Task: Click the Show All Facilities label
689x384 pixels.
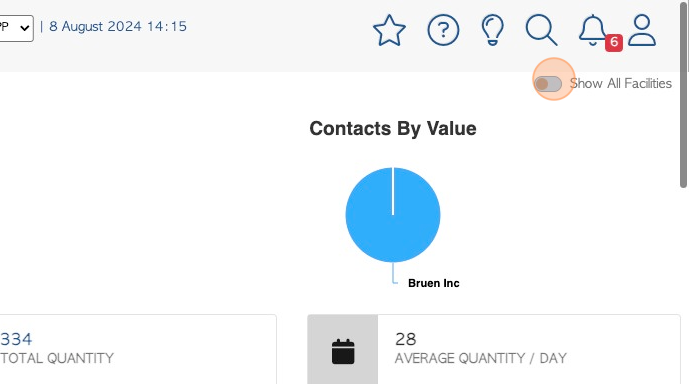Action: pos(620,83)
